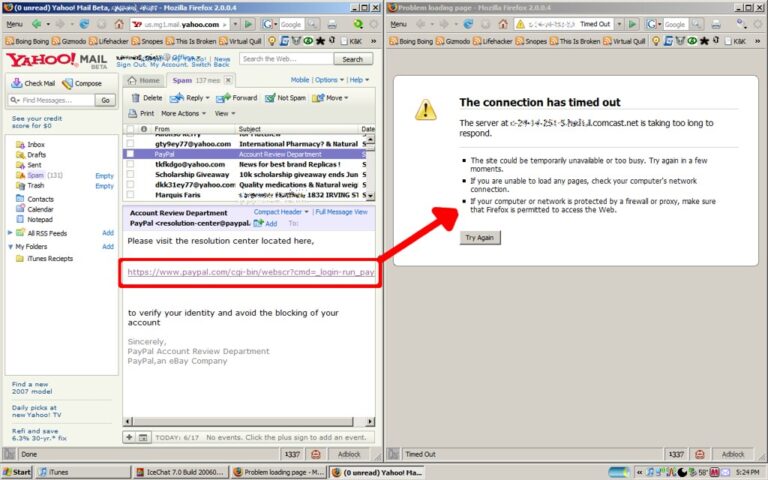This screenshot has height=480, width=768.
Task: Tick the checkbox for the PayPal email
Action: [130, 155]
